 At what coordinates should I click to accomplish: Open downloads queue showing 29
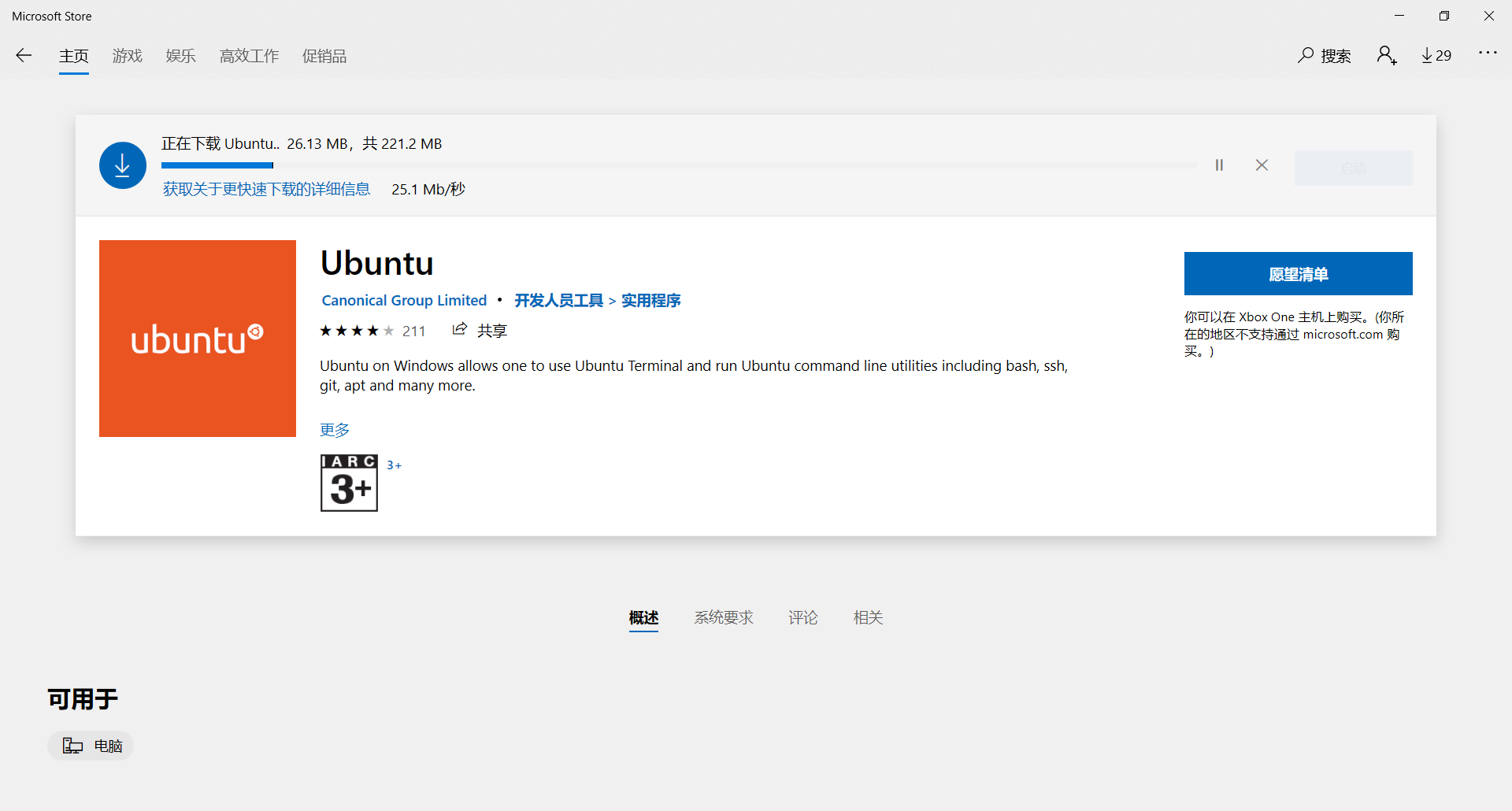point(1436,55)
